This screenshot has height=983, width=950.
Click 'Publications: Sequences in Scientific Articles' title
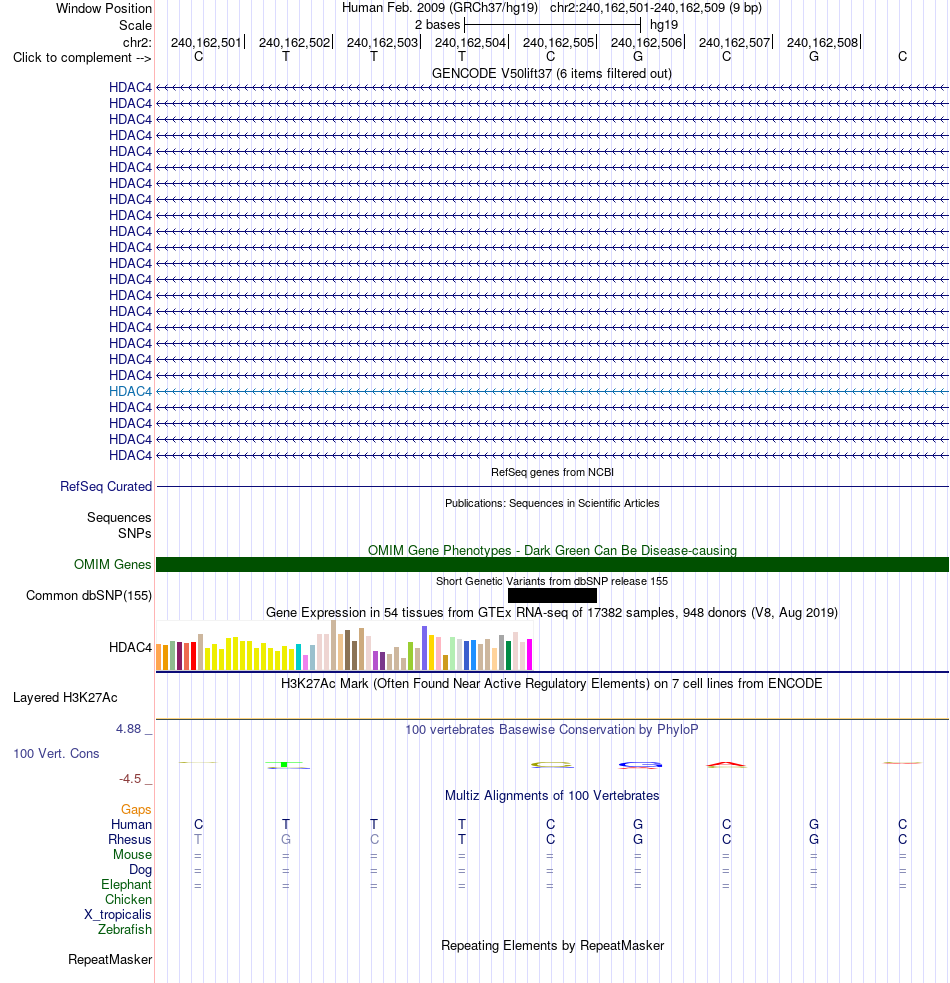pyautogui.click(x=552, y=503)
